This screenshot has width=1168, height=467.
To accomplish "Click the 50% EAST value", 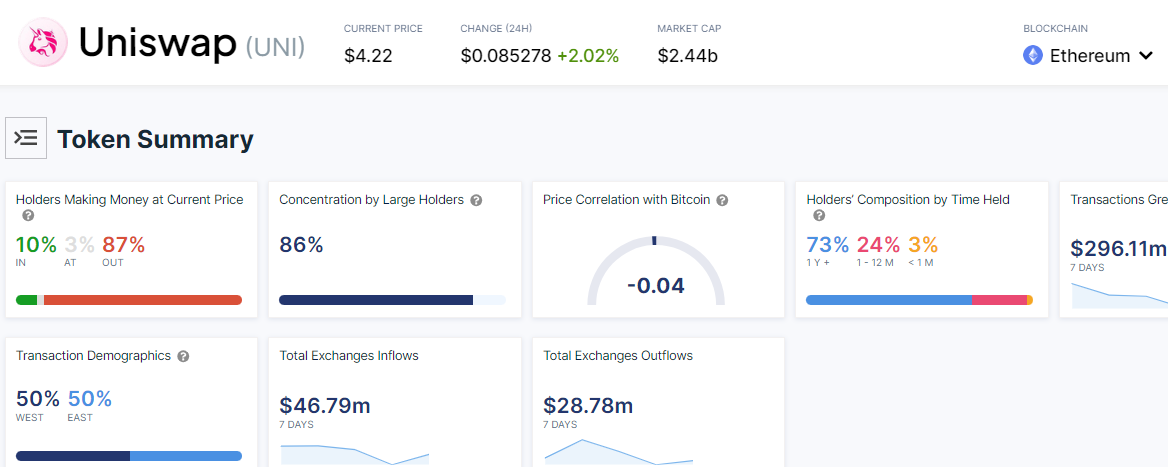I will coord(89,399).
